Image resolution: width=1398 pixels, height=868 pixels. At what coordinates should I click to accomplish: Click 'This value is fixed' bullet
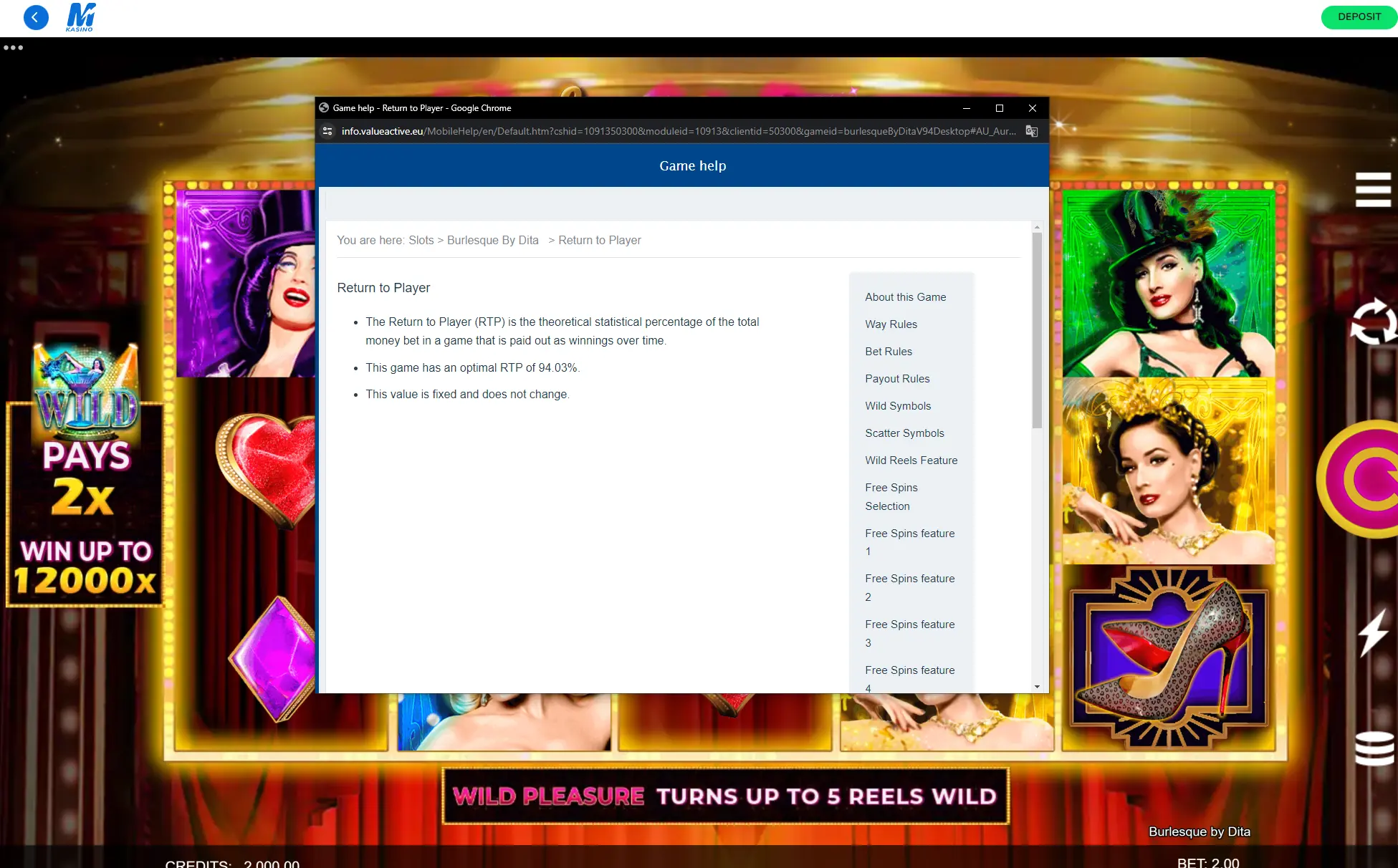(467, 395)
